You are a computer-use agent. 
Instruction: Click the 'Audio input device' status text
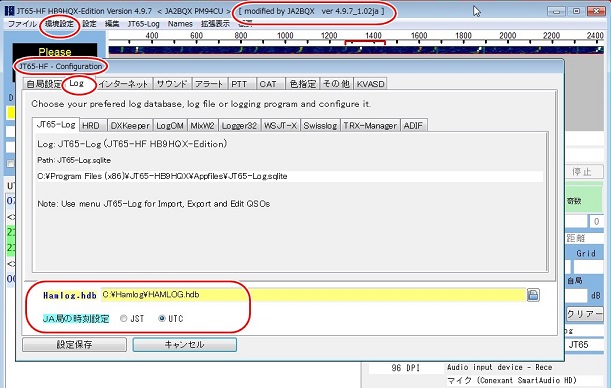pyautogui.click(x=499, y=367)
